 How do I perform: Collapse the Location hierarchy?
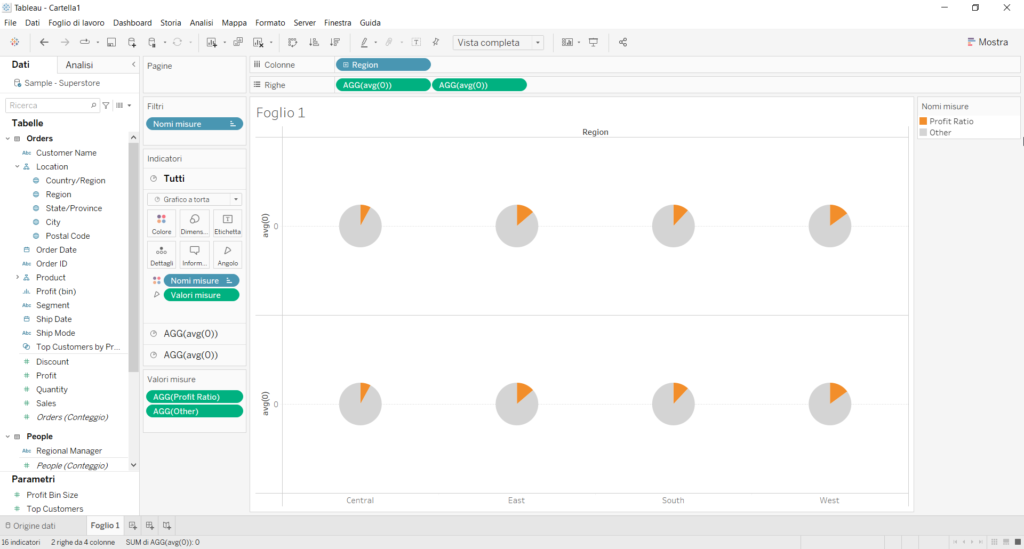(18, 166)
